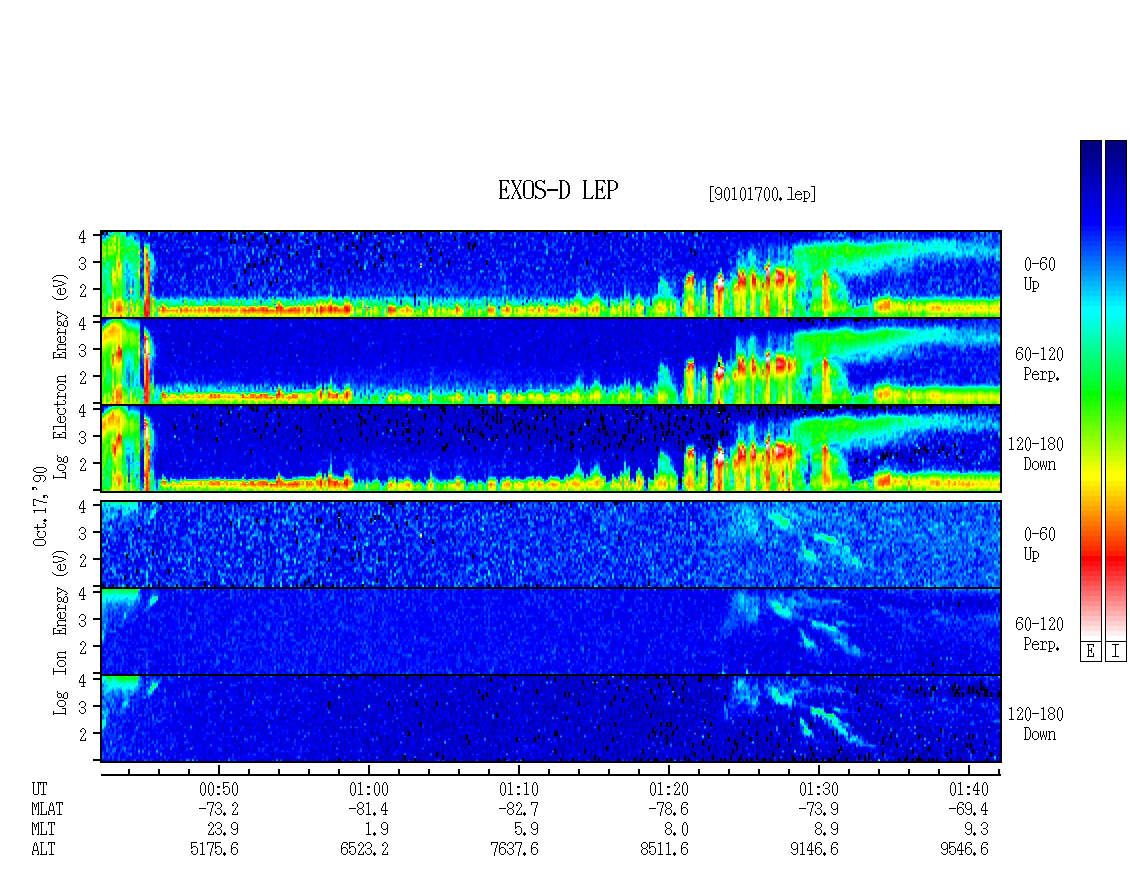Click the ion panel label 60-120 Perp.

[1039, 634]
